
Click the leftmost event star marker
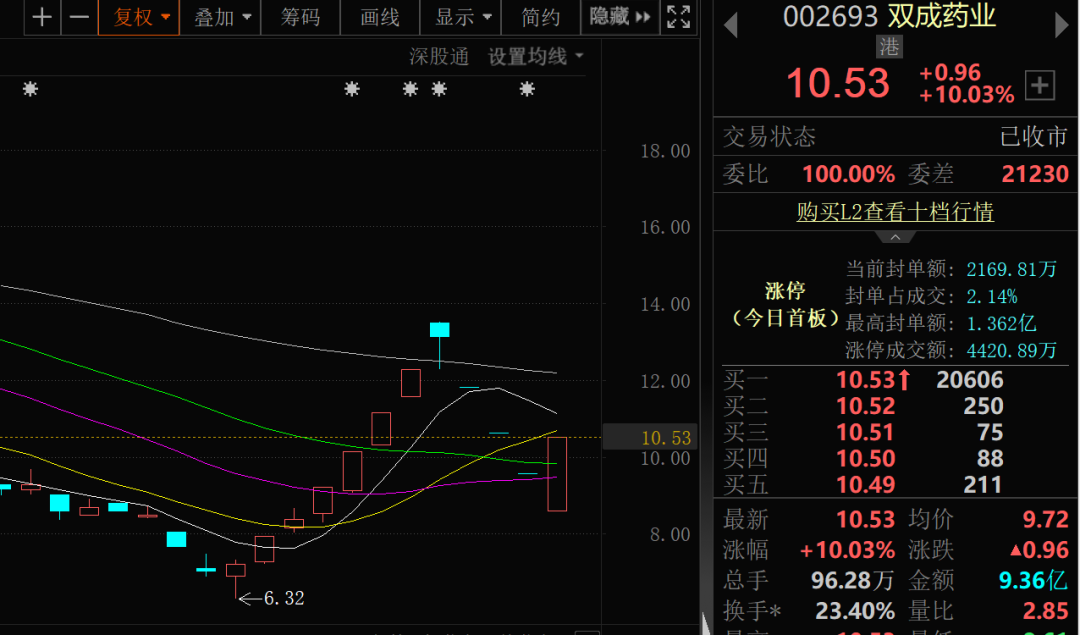point(30,89)
